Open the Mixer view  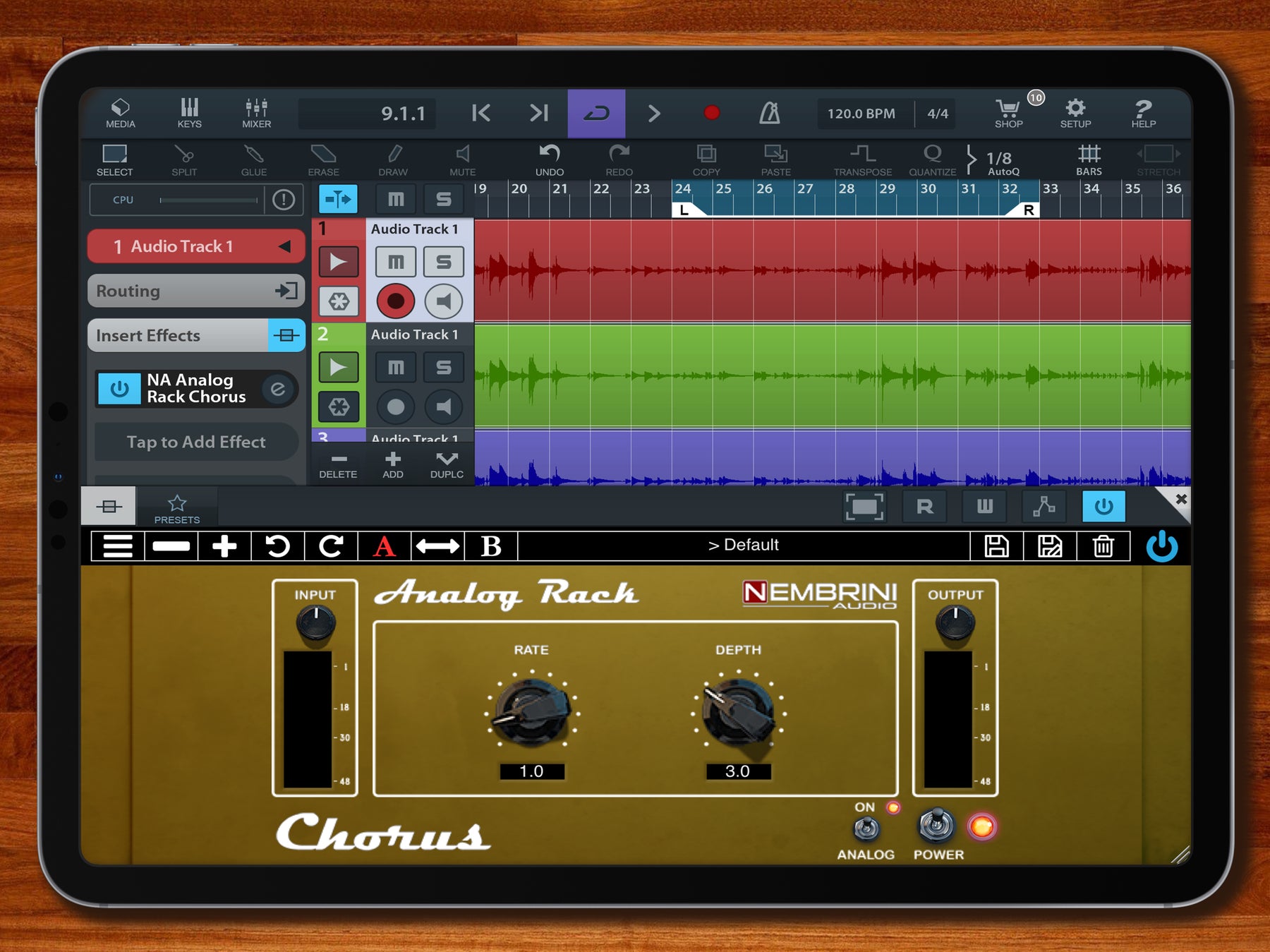[256, 113]
